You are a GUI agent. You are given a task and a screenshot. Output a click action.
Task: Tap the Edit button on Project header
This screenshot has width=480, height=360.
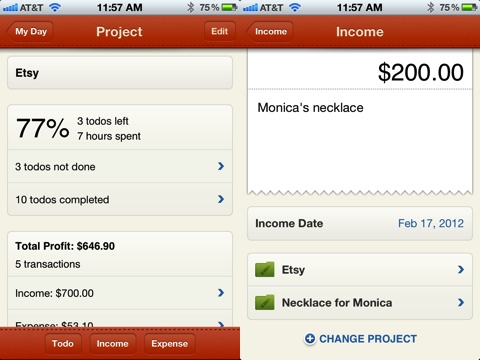tap(220, 31)
